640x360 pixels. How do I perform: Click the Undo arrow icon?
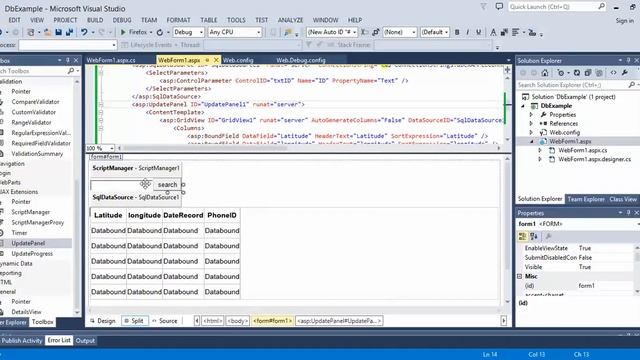[84, 32]
